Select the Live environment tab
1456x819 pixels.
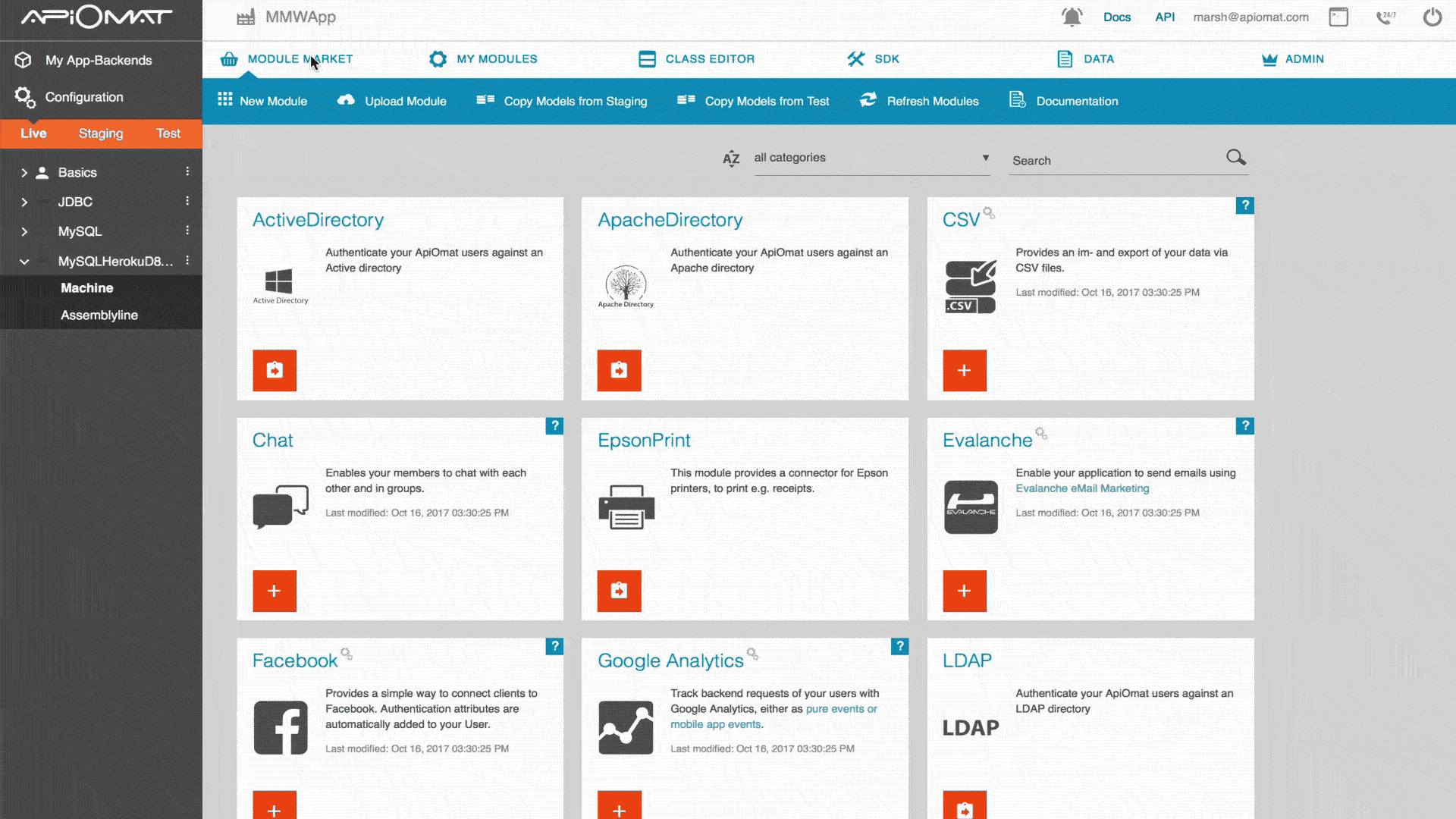click(33, 133)
